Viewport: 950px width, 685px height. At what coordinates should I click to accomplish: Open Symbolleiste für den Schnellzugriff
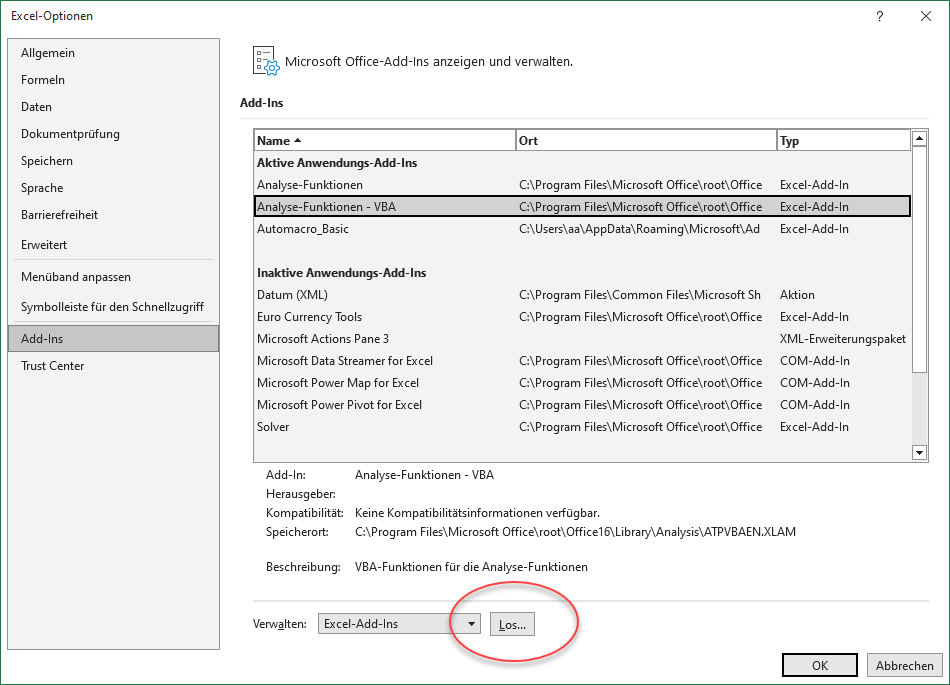pos(112,306)
